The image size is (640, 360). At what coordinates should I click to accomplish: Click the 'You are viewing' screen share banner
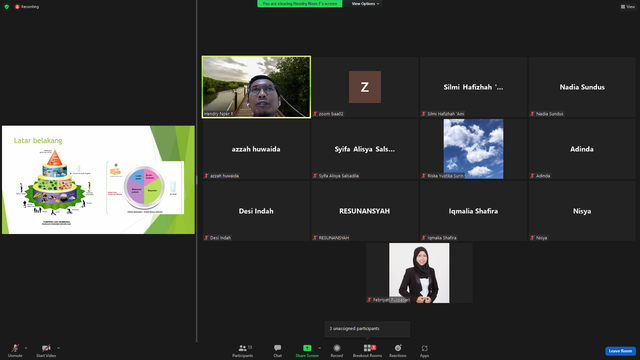[x=300, y=4]
